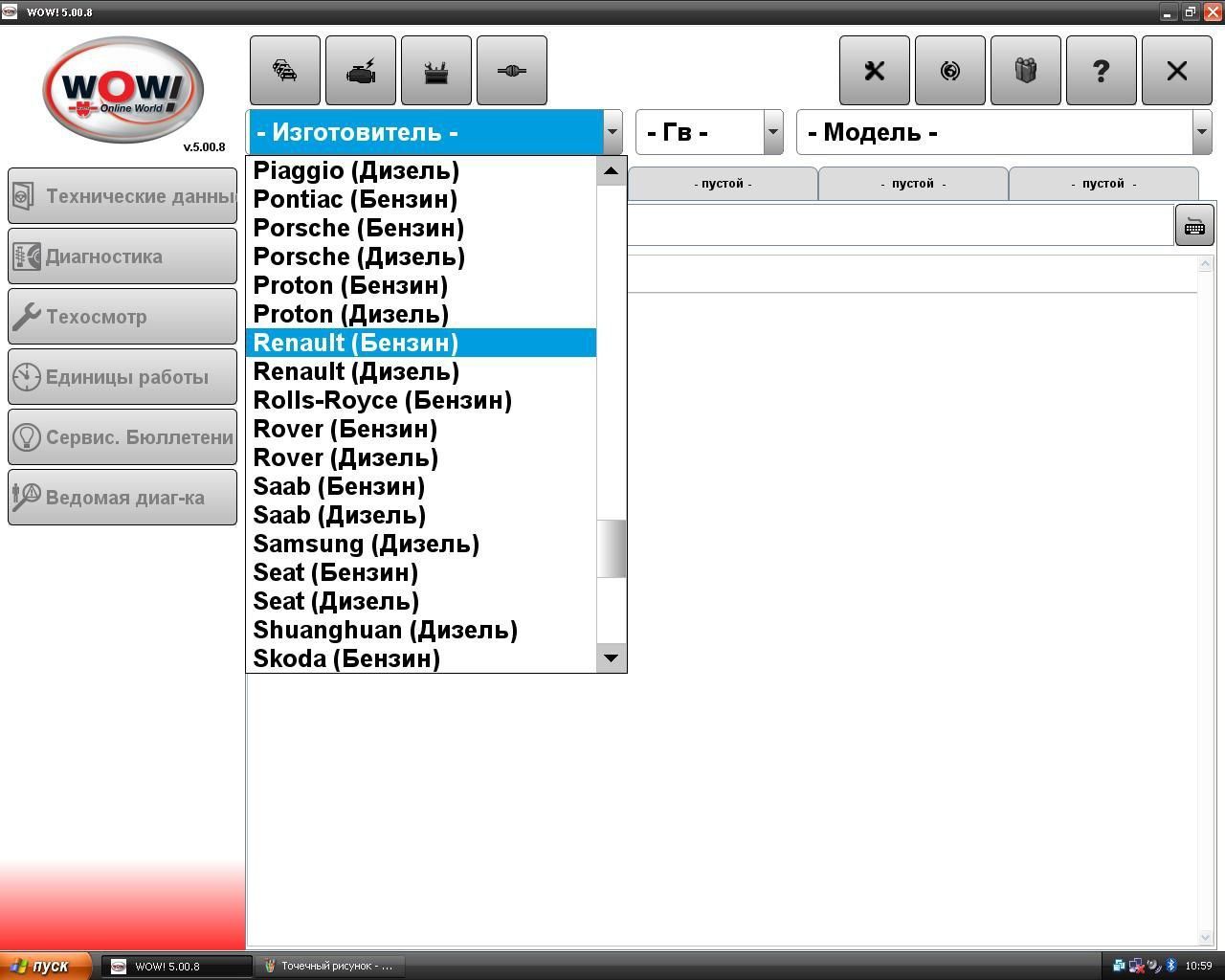The height and width of the screenshot is (980, 1225).
Task: Select Proton (Дизель) from list
Action: tap(421, 314)
